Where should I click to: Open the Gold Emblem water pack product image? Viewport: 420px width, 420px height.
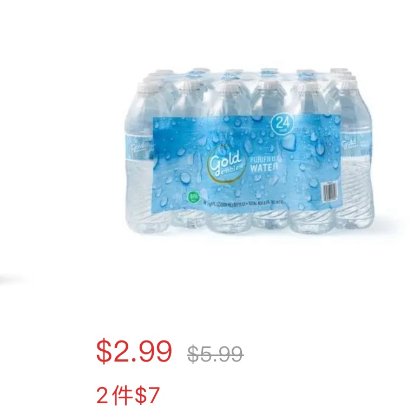point(249,151)
